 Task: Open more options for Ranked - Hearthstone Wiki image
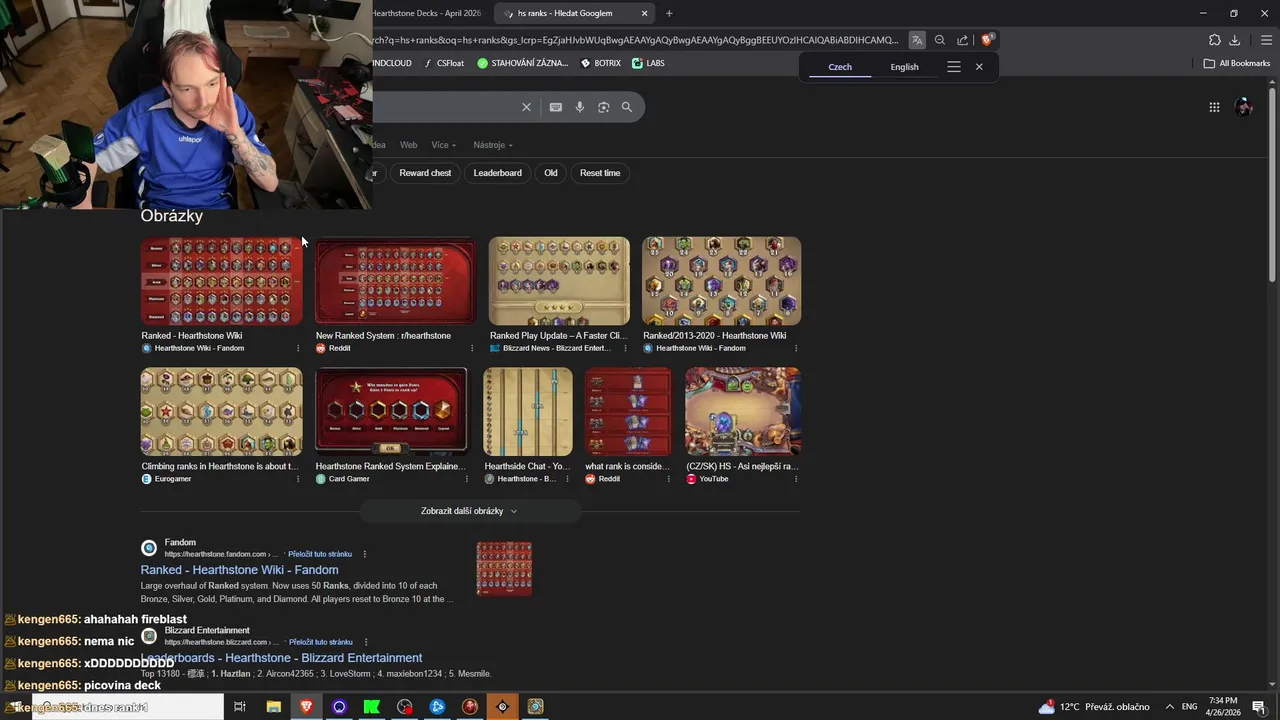click(x=298, y=348)
